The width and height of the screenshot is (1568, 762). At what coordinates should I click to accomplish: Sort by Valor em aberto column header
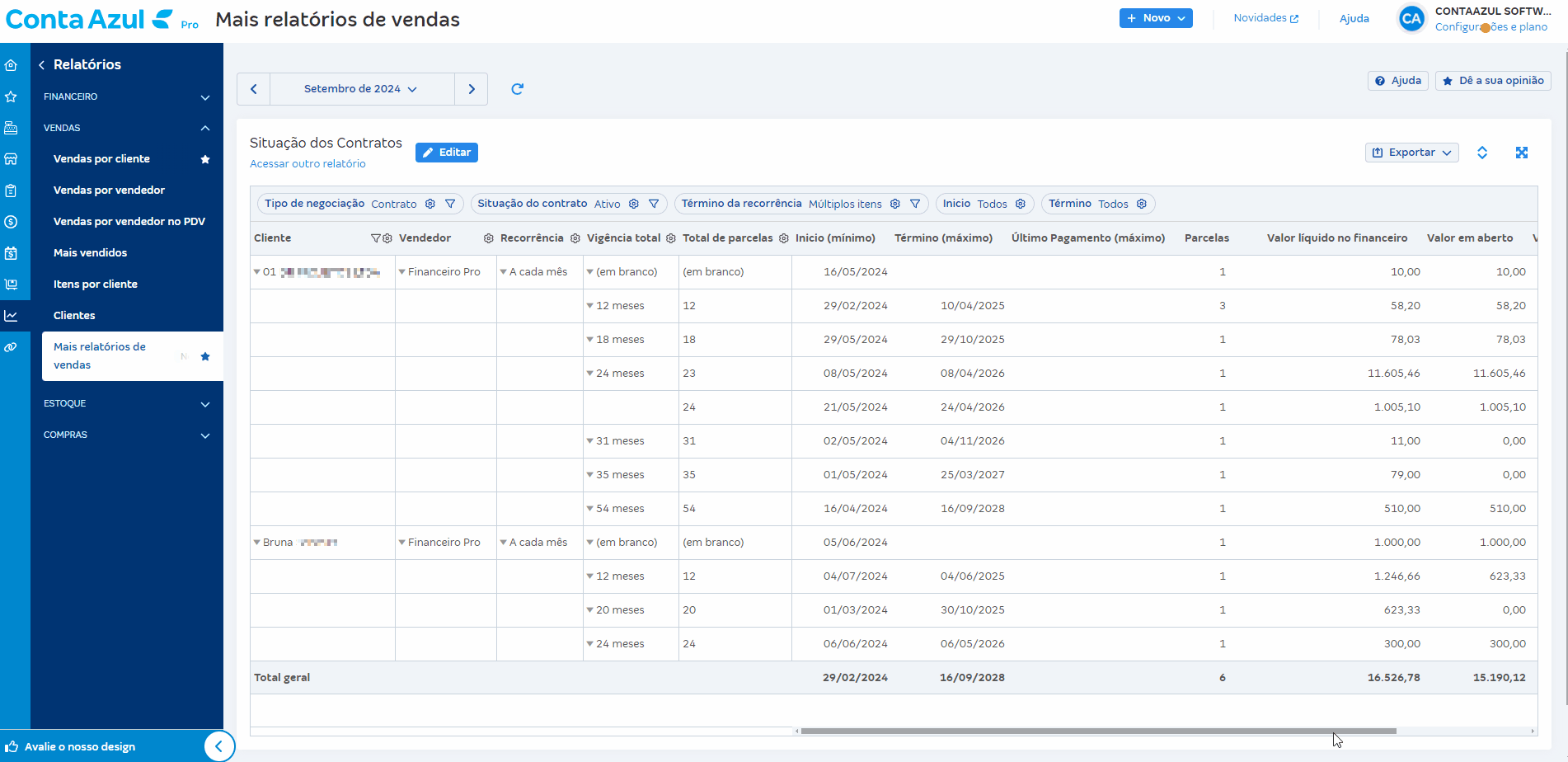click(x=1470, y=238)
